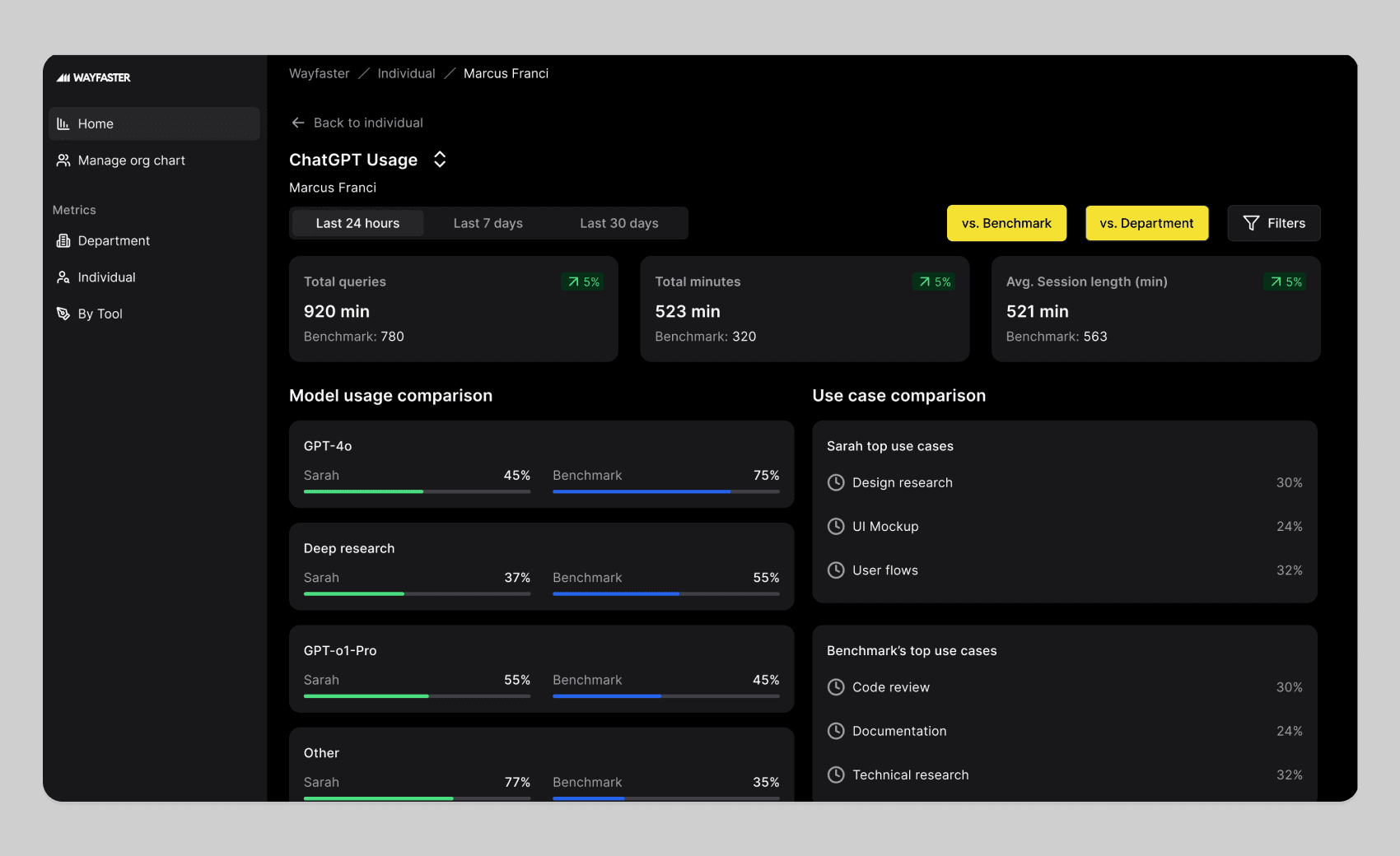The image size is (1400, 856).
Task: Click the Benchmark: 780 value
Action: [354, 336]
